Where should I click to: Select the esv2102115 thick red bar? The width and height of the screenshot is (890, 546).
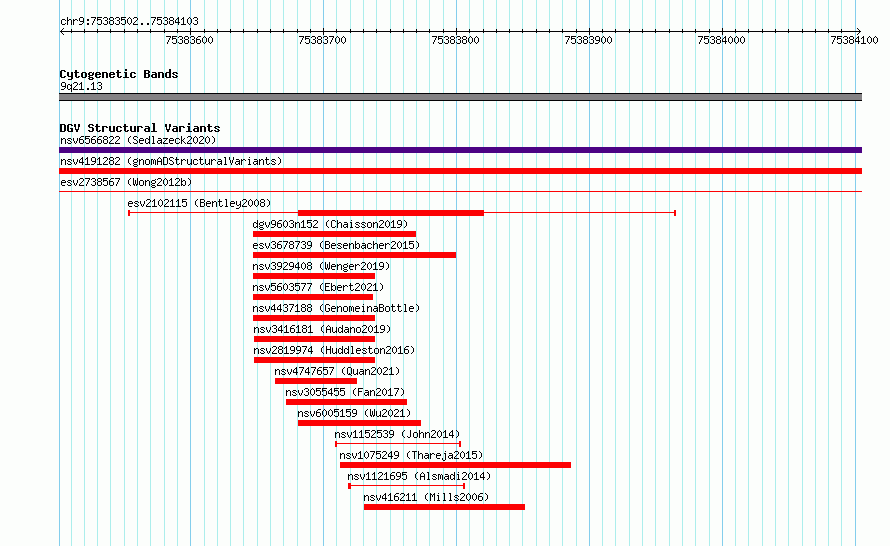coord(391,213)
